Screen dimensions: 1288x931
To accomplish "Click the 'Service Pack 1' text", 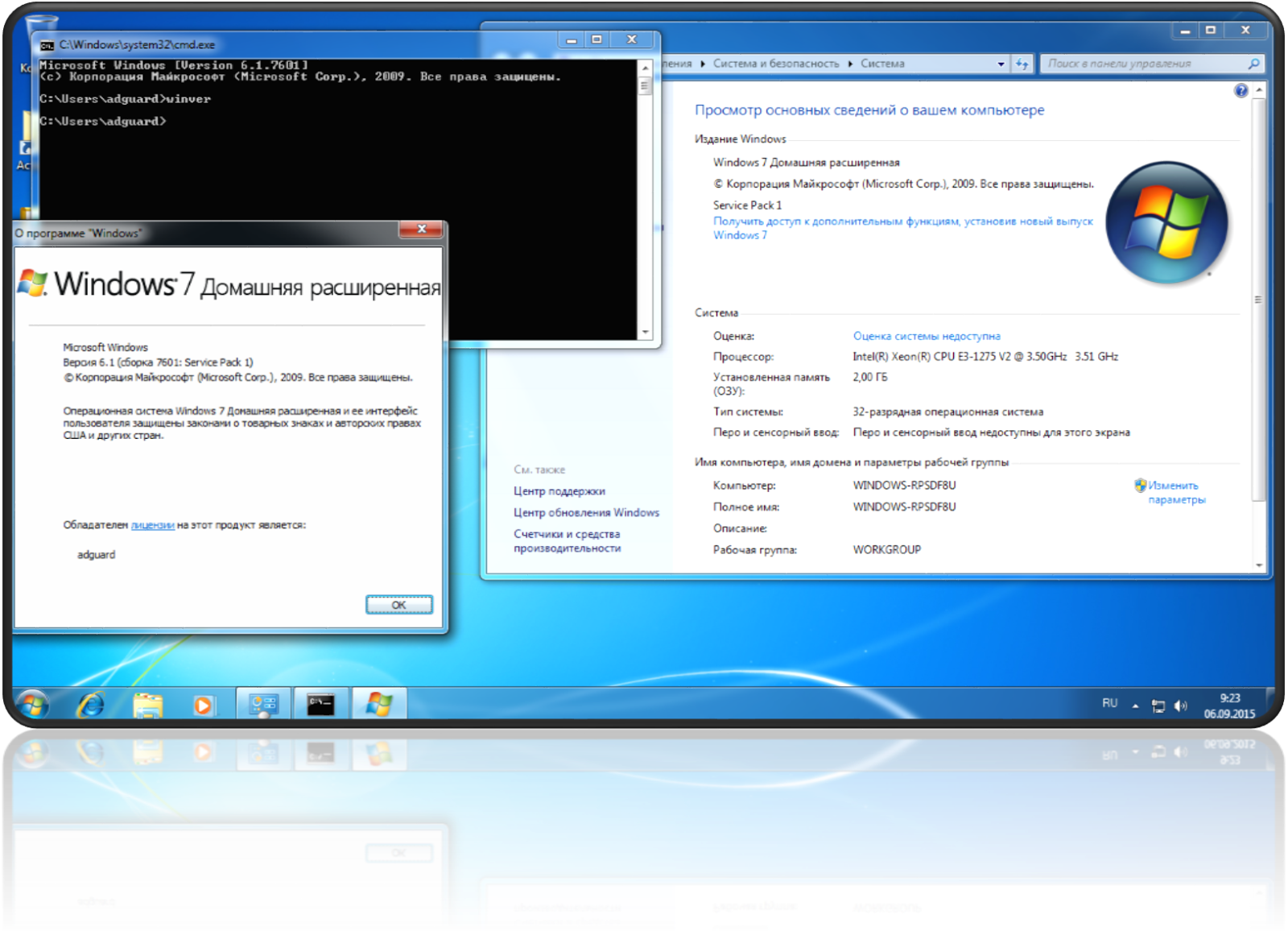I will pos(747,205).
